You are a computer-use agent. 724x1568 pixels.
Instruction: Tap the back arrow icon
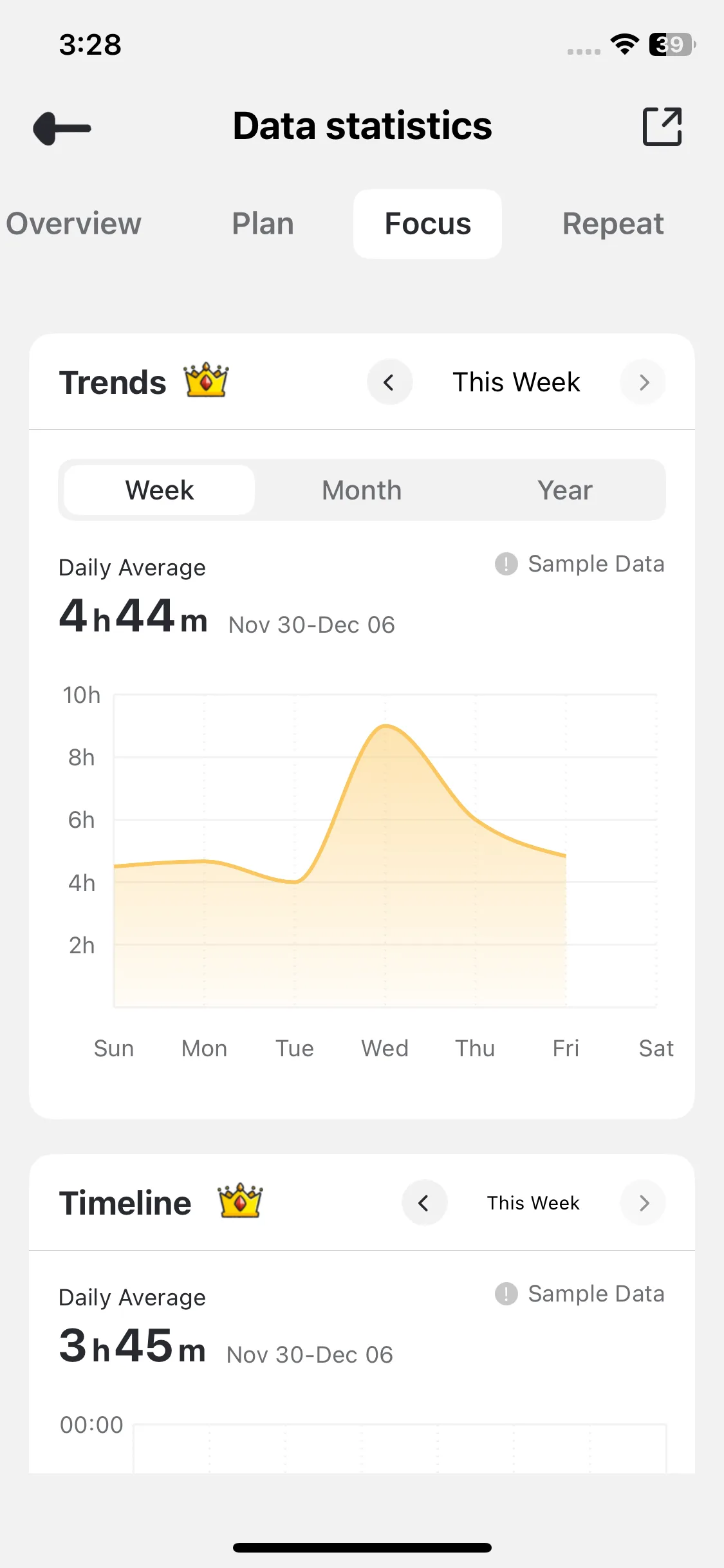(62, 128)
